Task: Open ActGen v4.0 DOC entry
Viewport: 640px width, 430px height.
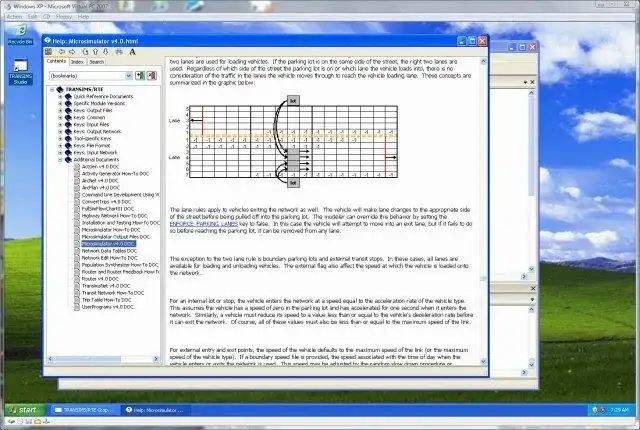Action: point(100,166)
